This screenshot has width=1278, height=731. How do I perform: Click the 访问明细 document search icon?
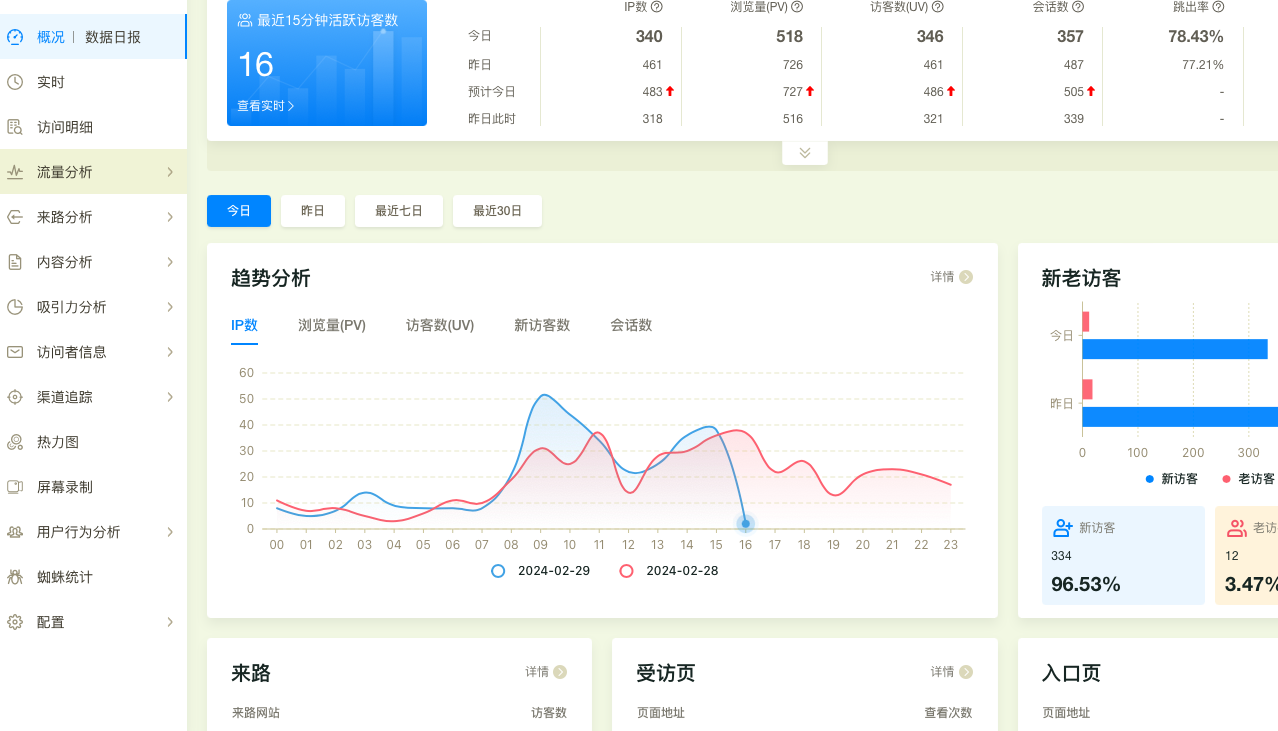(x=15, y=127)
